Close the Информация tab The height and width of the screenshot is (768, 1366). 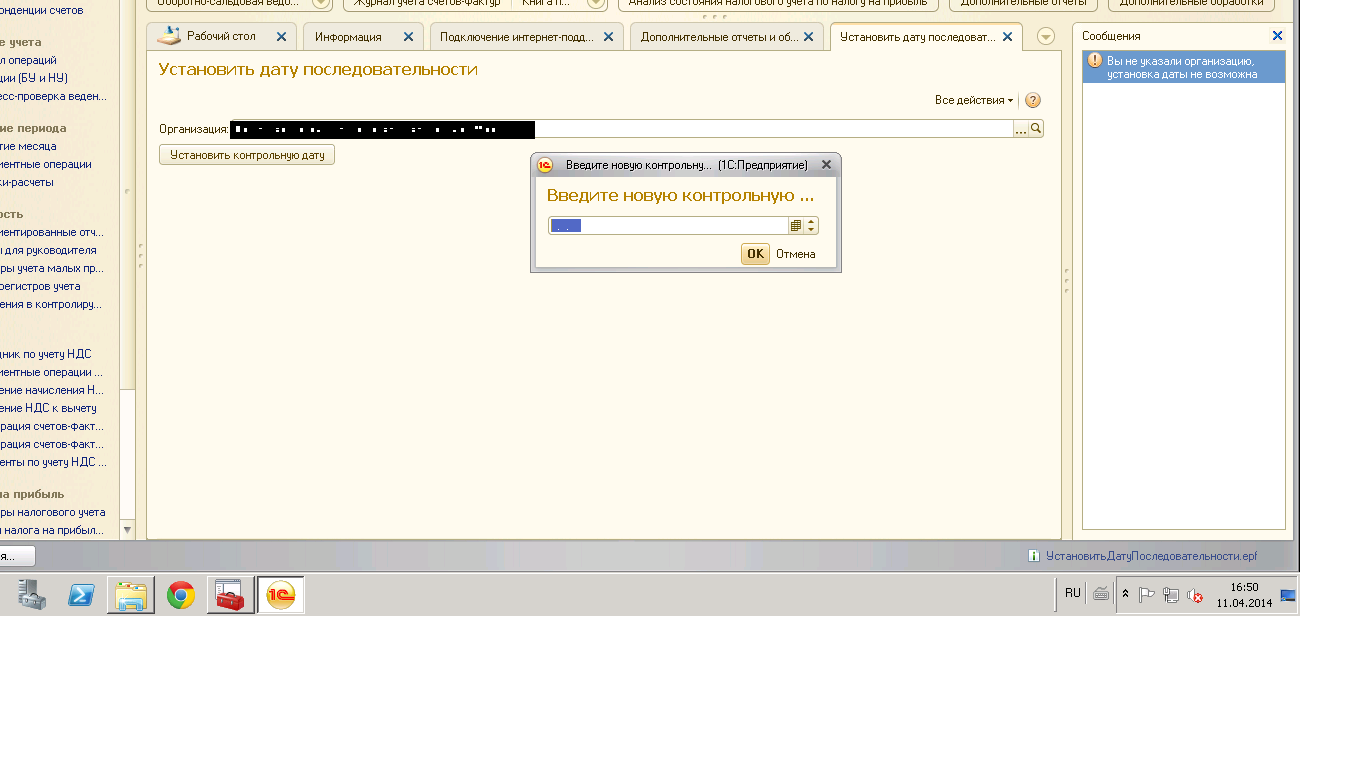(x=408, y=37)
